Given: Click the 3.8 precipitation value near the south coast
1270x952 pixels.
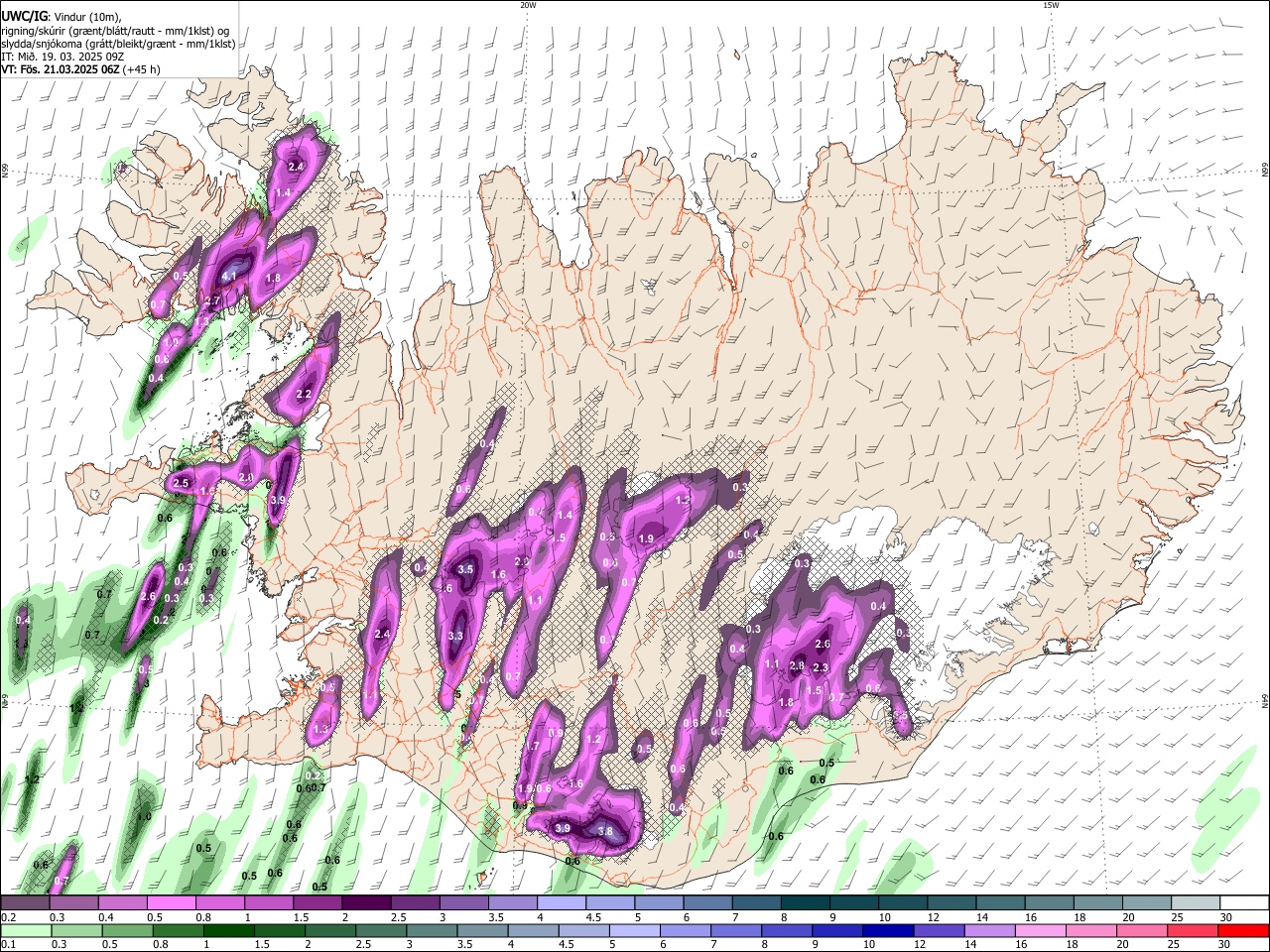Looking at the screenshot, I should [605, 831].
